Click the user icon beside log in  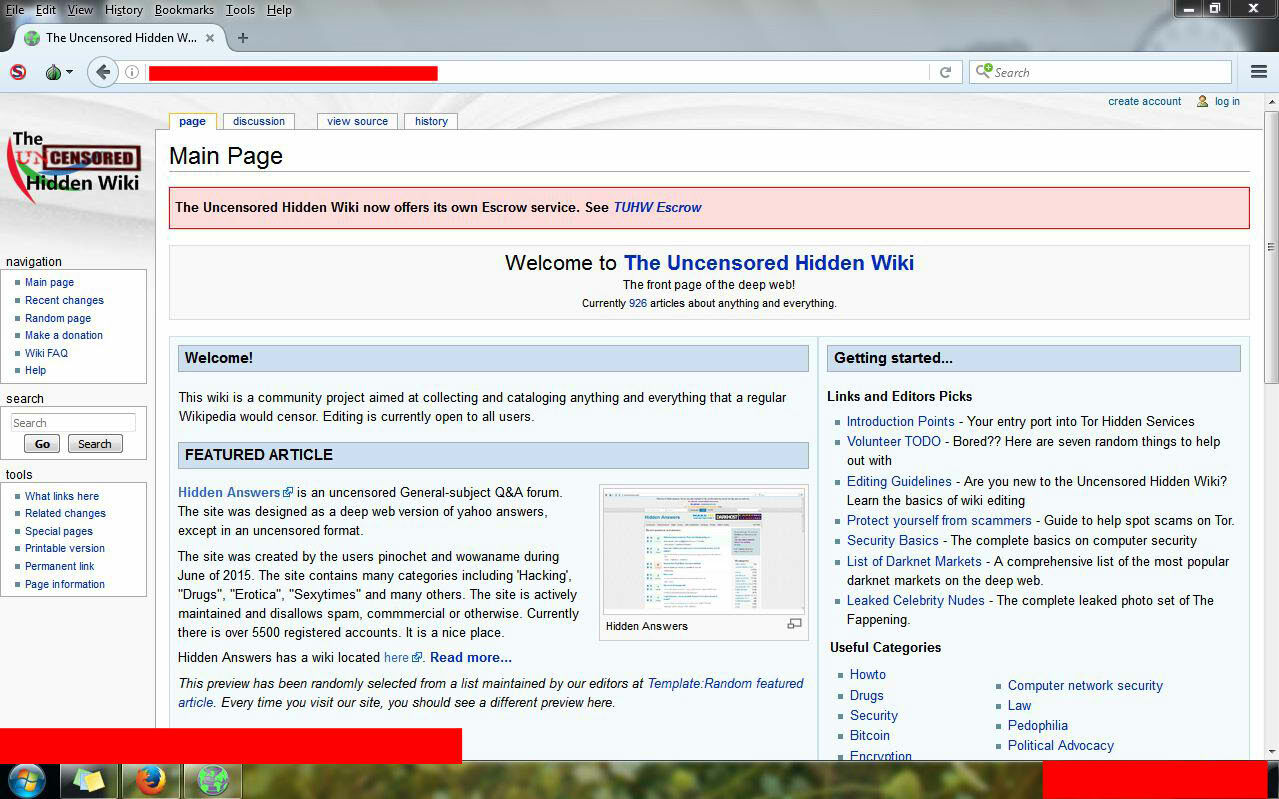coord(1202,101)
